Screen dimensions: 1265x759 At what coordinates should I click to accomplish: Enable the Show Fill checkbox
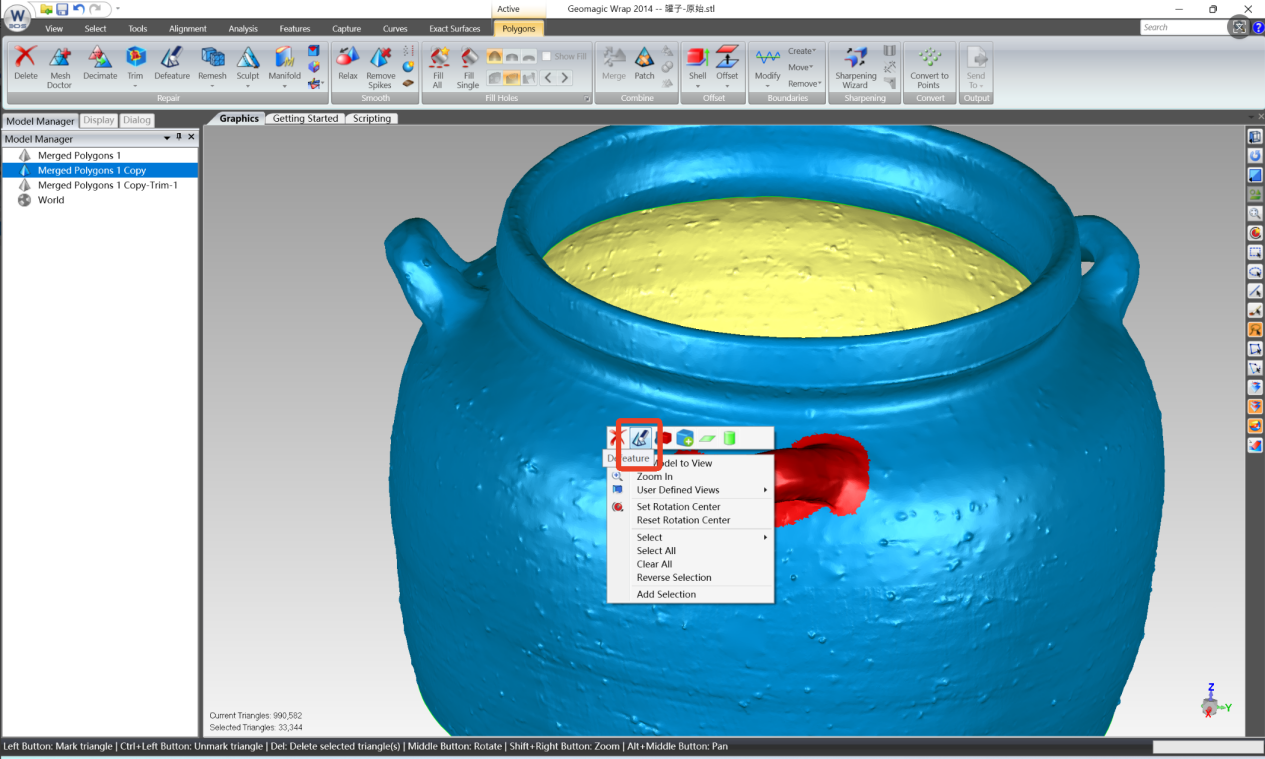coord(547,56)
